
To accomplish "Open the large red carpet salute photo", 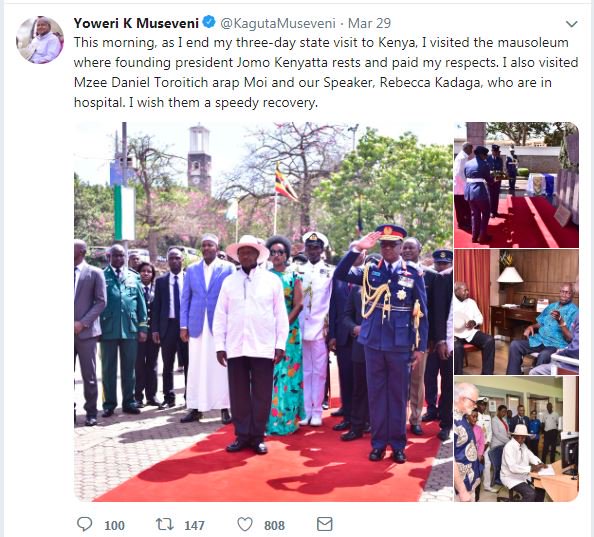I will [263, 312].
